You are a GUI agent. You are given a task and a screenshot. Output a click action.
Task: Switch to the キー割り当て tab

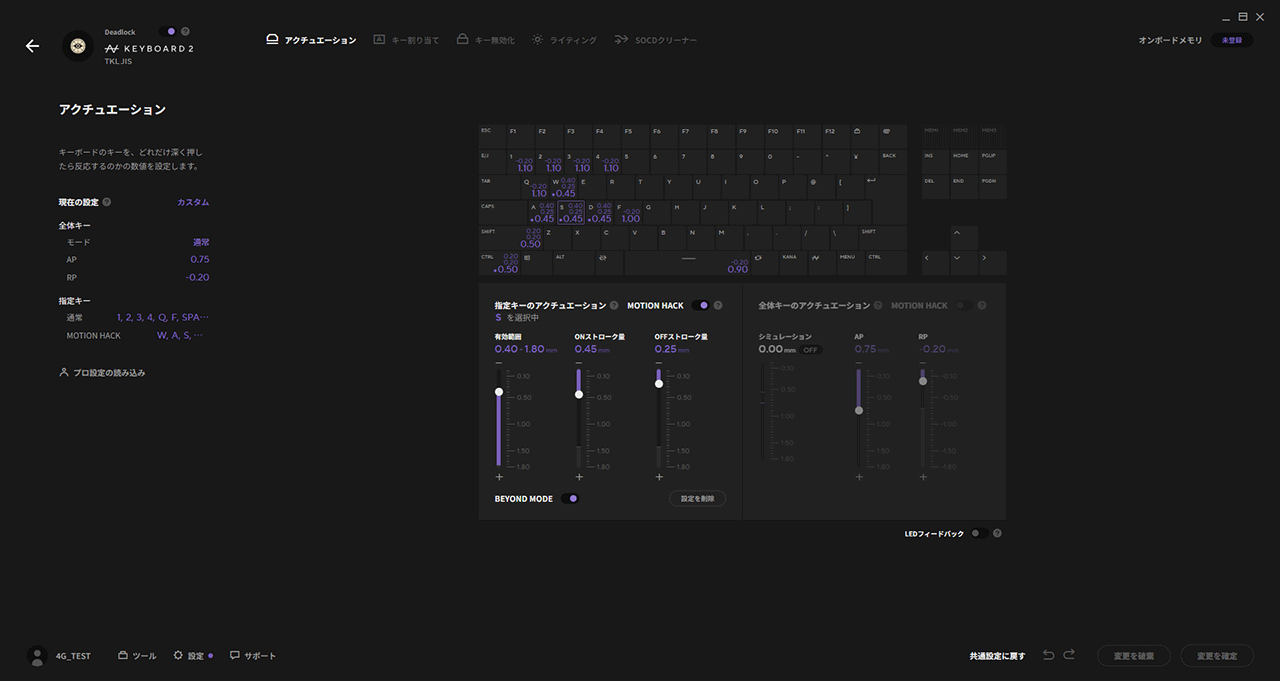pos(406,40)
